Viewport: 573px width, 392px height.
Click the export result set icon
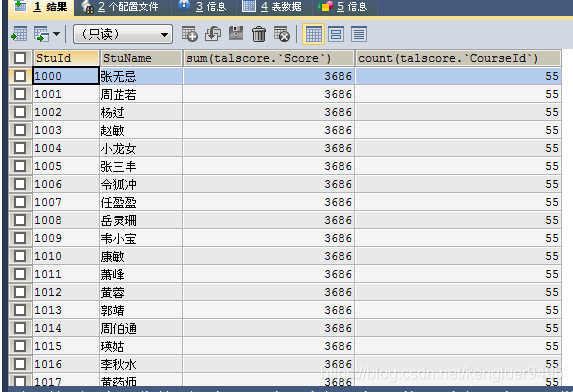19,34
